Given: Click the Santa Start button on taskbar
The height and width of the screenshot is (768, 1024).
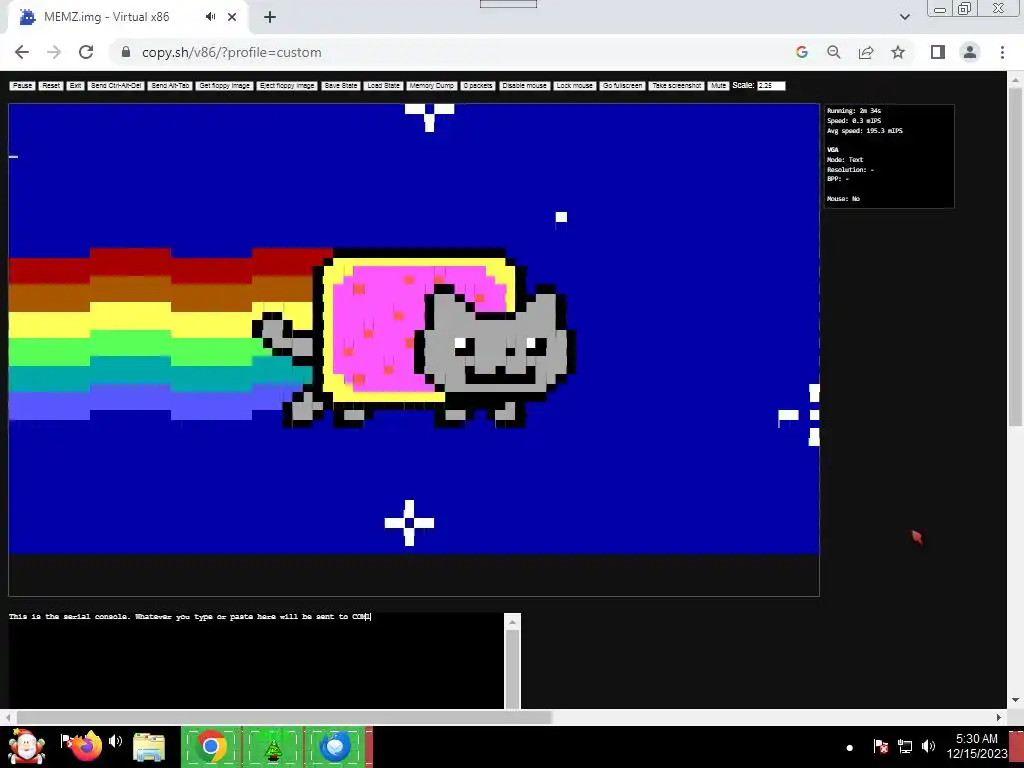Looking at the screenshot, I should click(x=27, y=746).
